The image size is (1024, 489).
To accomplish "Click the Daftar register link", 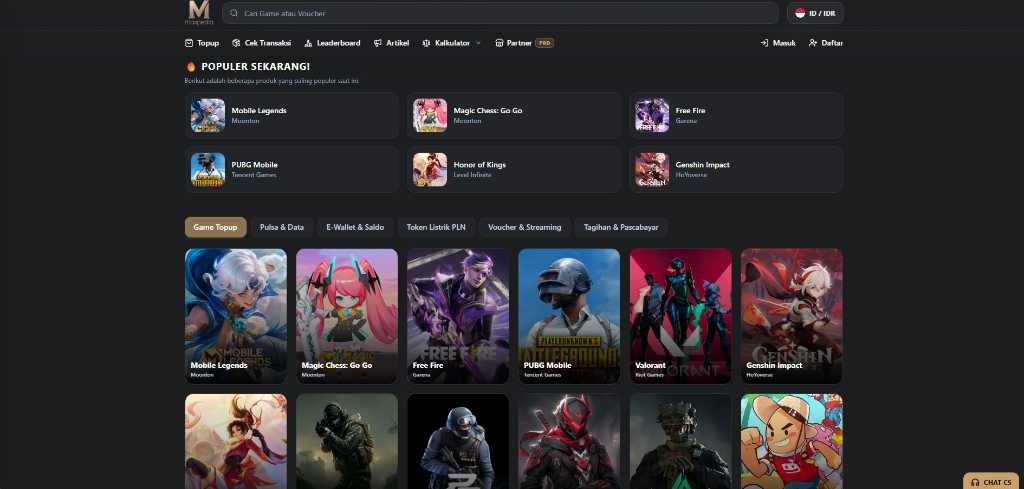I will tap(825, 43).
